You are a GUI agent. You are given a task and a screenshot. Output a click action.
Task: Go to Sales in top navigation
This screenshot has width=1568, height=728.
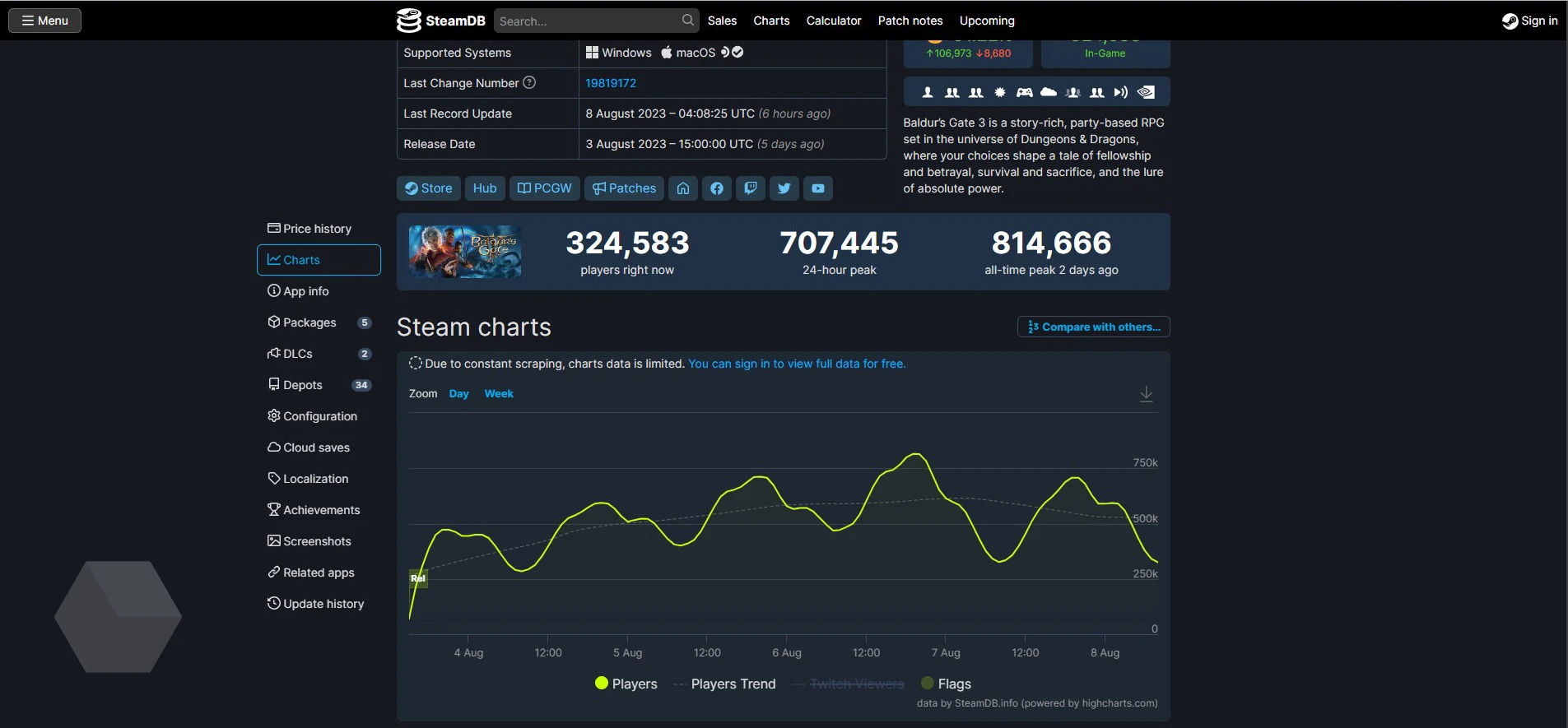pos(722,21)
